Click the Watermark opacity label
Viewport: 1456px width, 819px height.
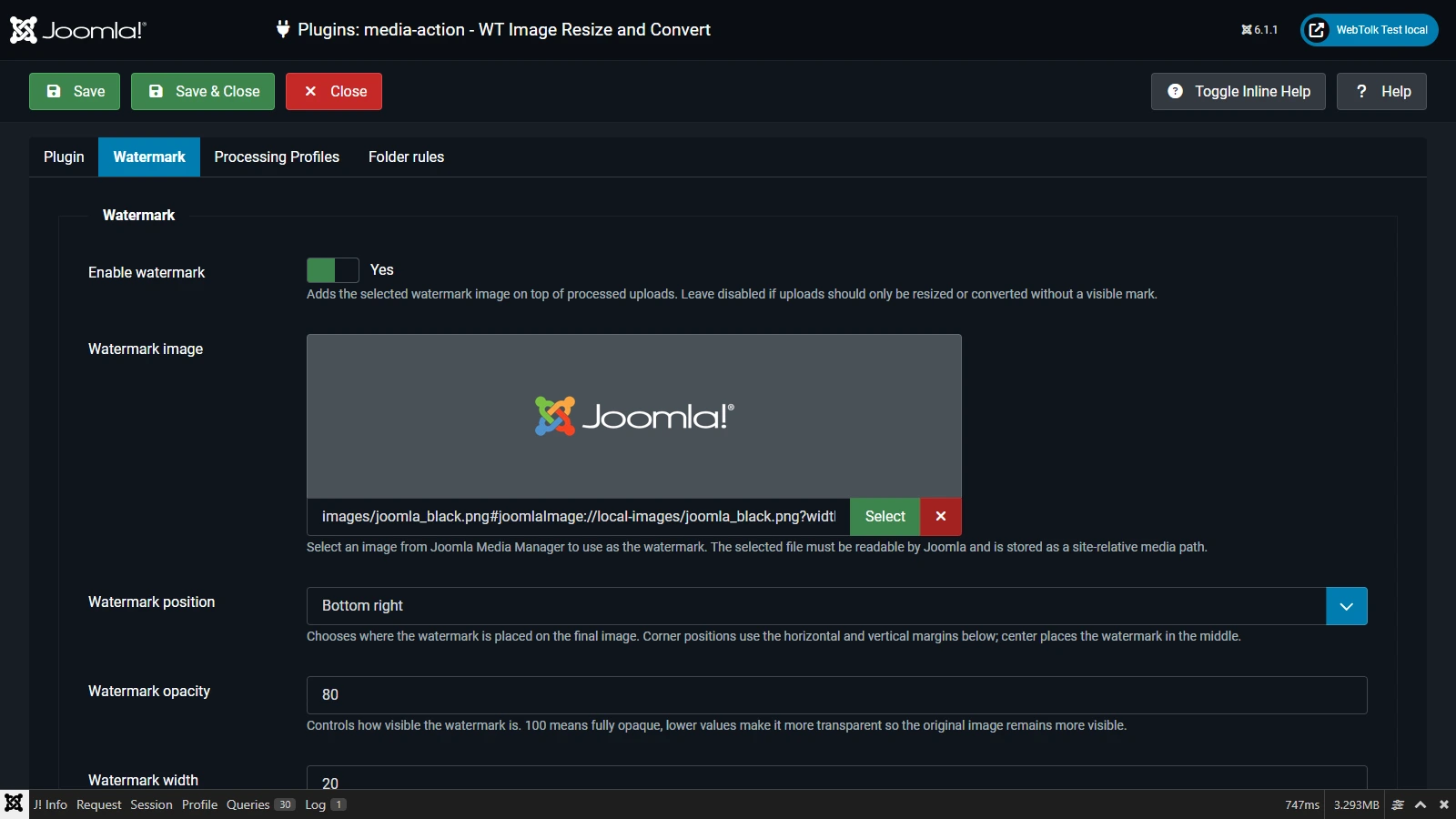coord(149,691)
